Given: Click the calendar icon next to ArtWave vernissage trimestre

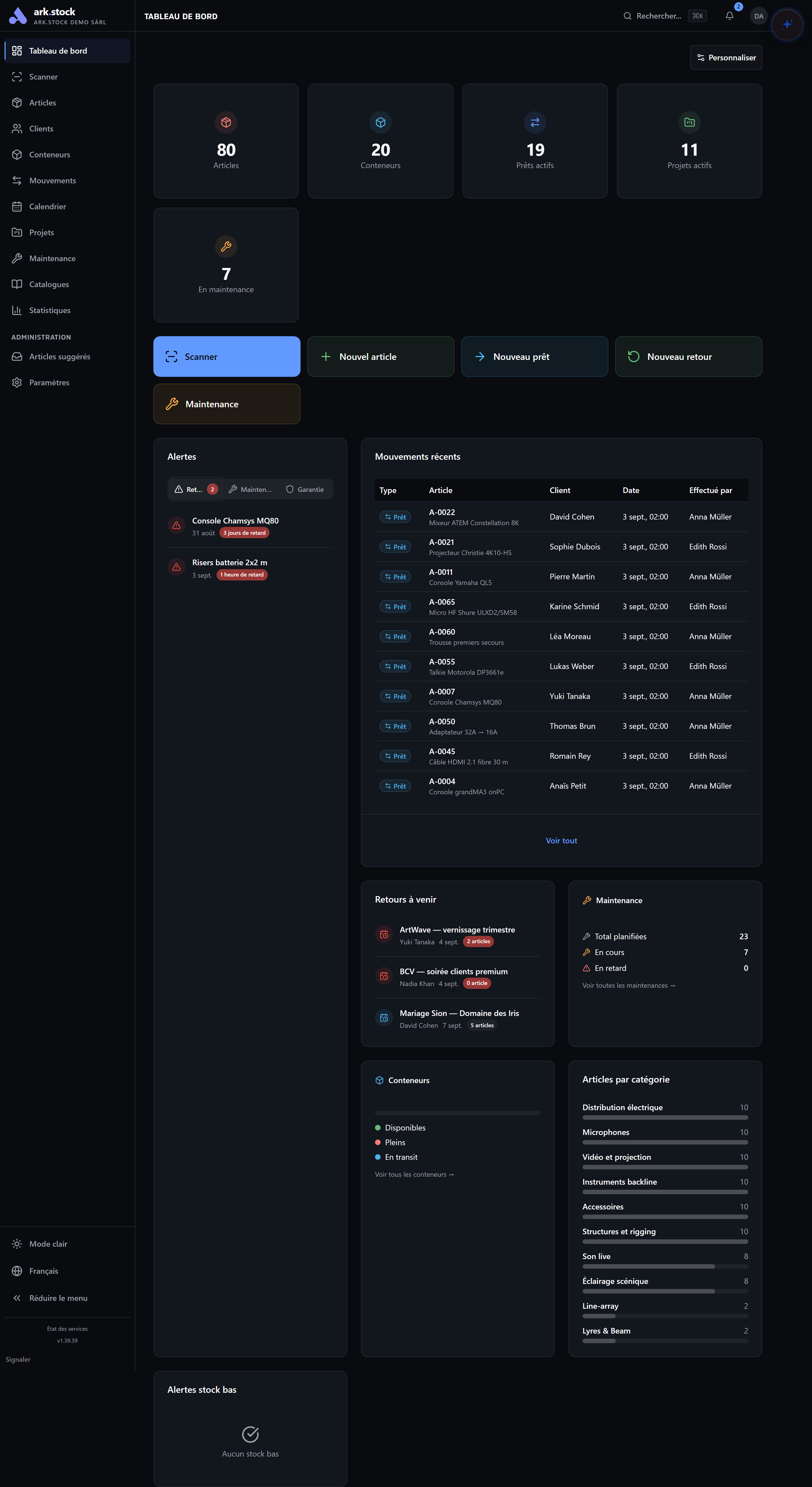Looking at the screenshot, I should pyautogui.click(x=384, y=934).
